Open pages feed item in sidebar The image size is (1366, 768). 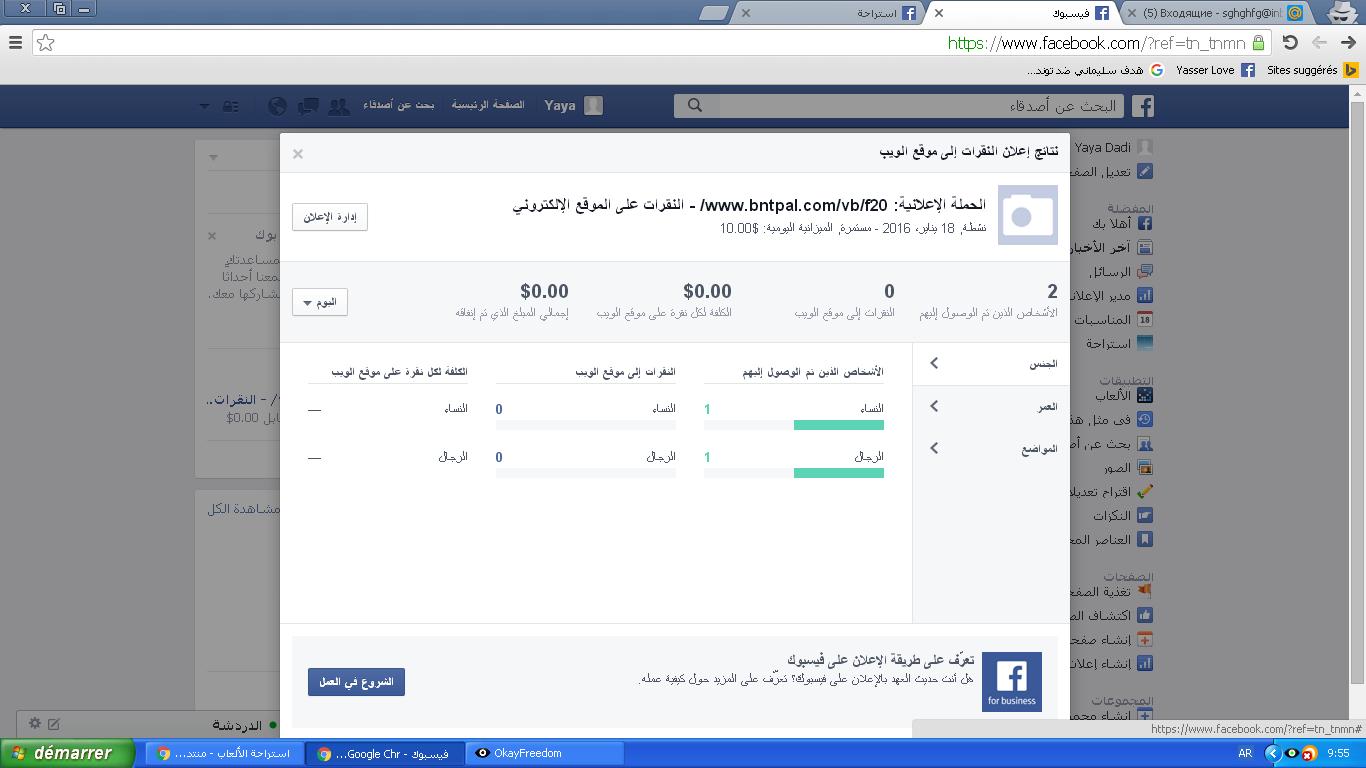click(x=1113, y=591)
